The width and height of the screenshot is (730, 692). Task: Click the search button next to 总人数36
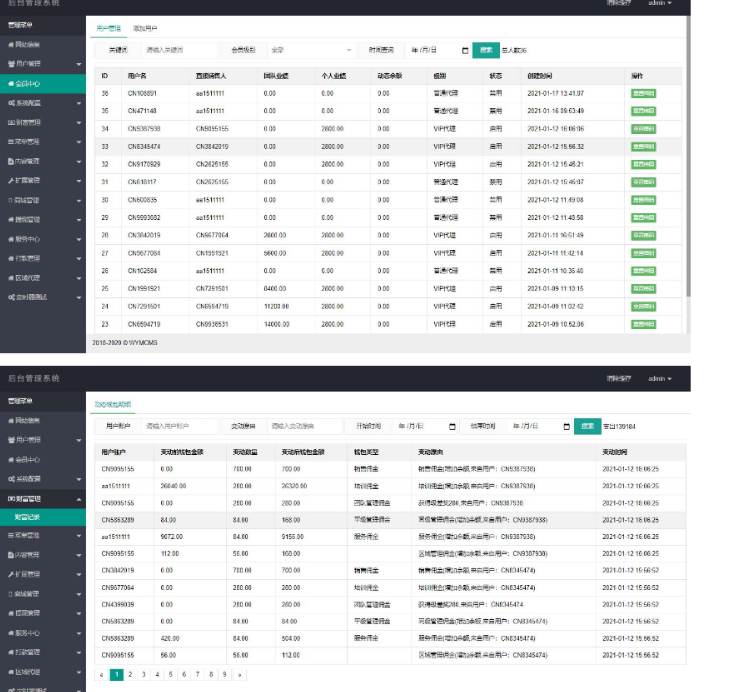click(485, 50)
